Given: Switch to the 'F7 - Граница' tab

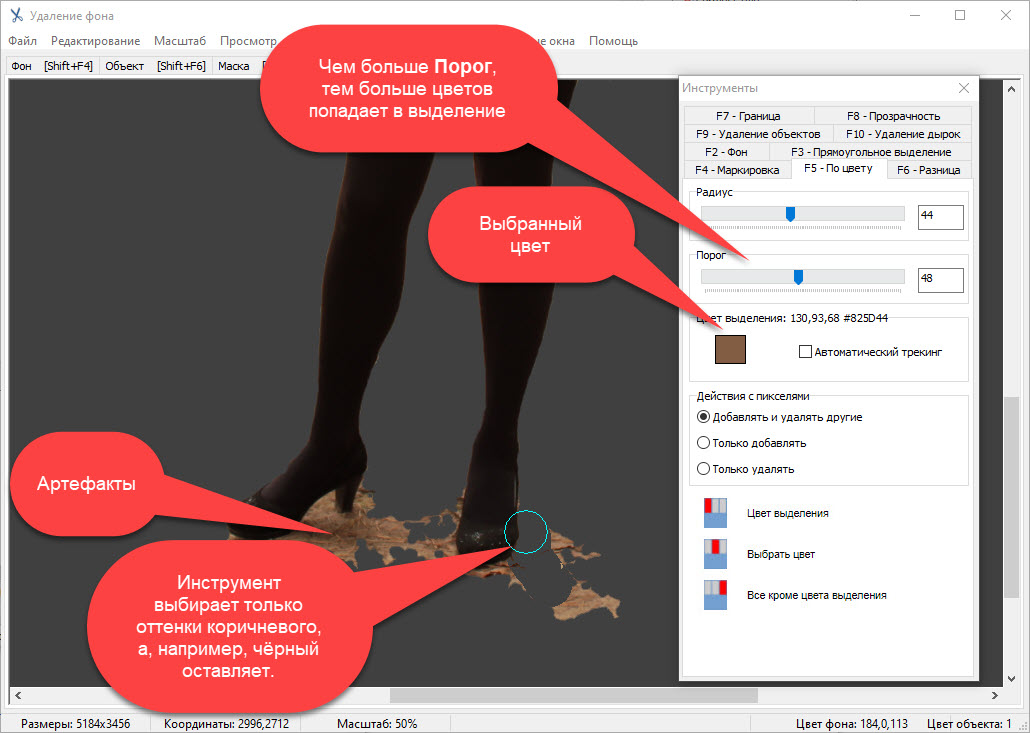Looking at the screenshot, I should tap(748, 116).
